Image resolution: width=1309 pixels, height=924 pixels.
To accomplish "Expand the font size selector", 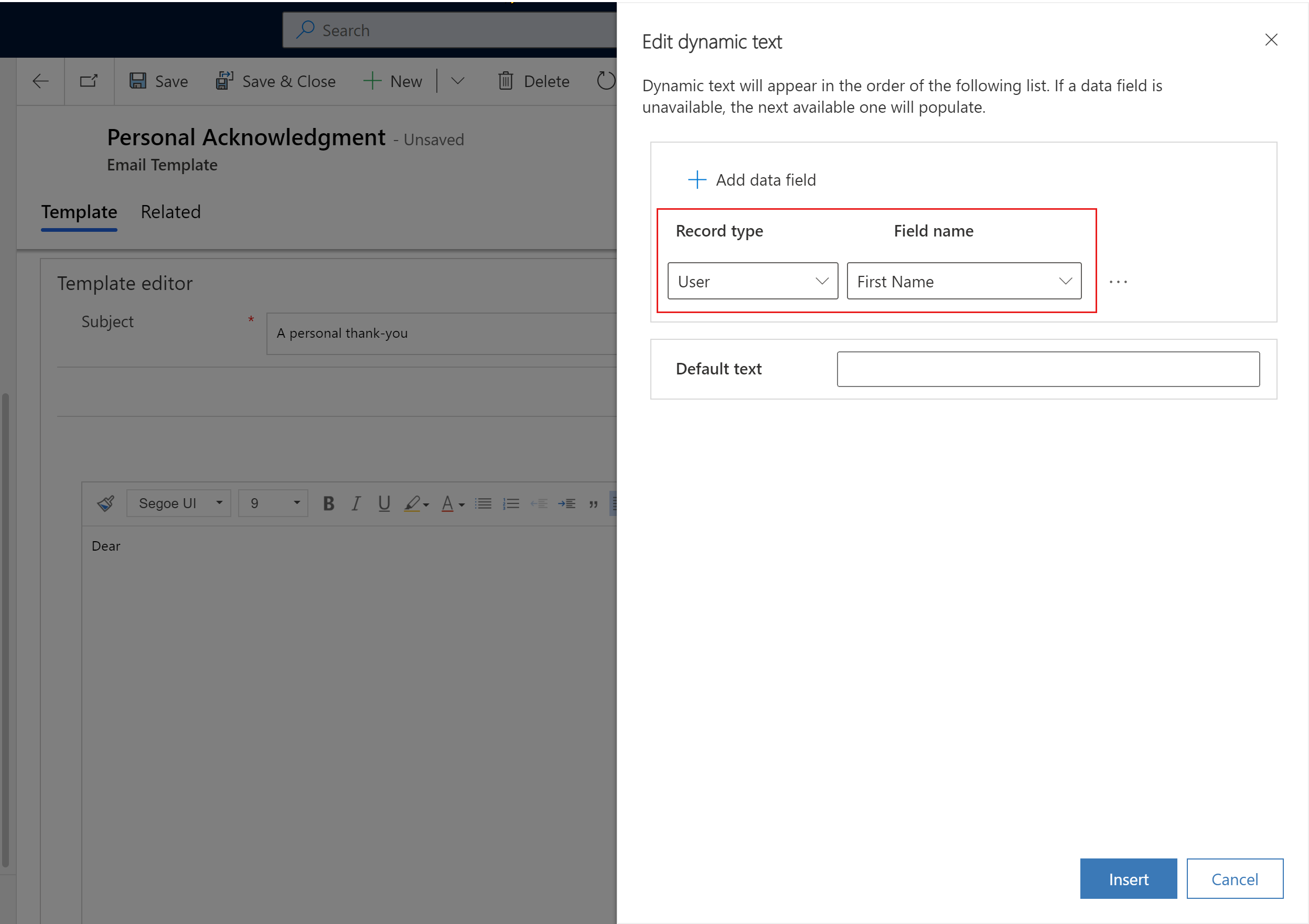I will pos(294,503).
